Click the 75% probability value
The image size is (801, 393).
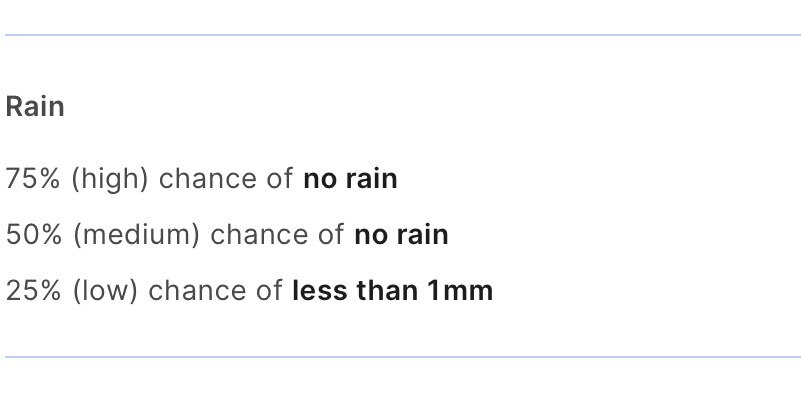click(33, 179)
